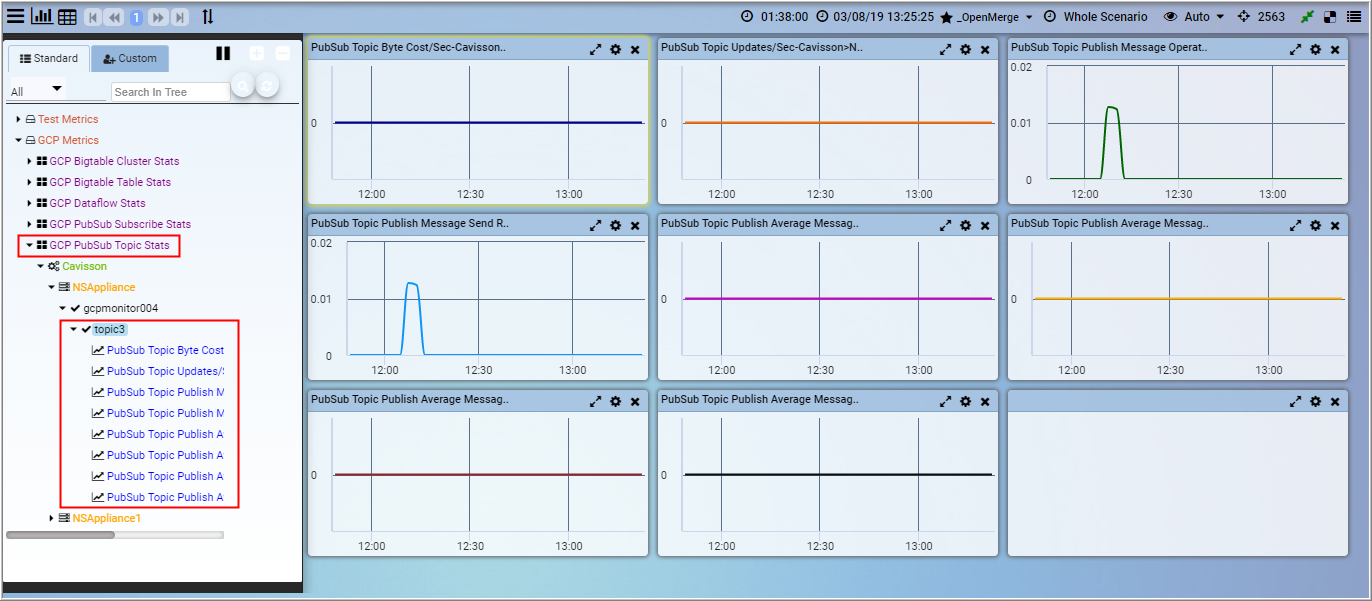Jump to the last page of panels
The width and height of the screenshot is (1372, 601).
(x=179, y=17)
